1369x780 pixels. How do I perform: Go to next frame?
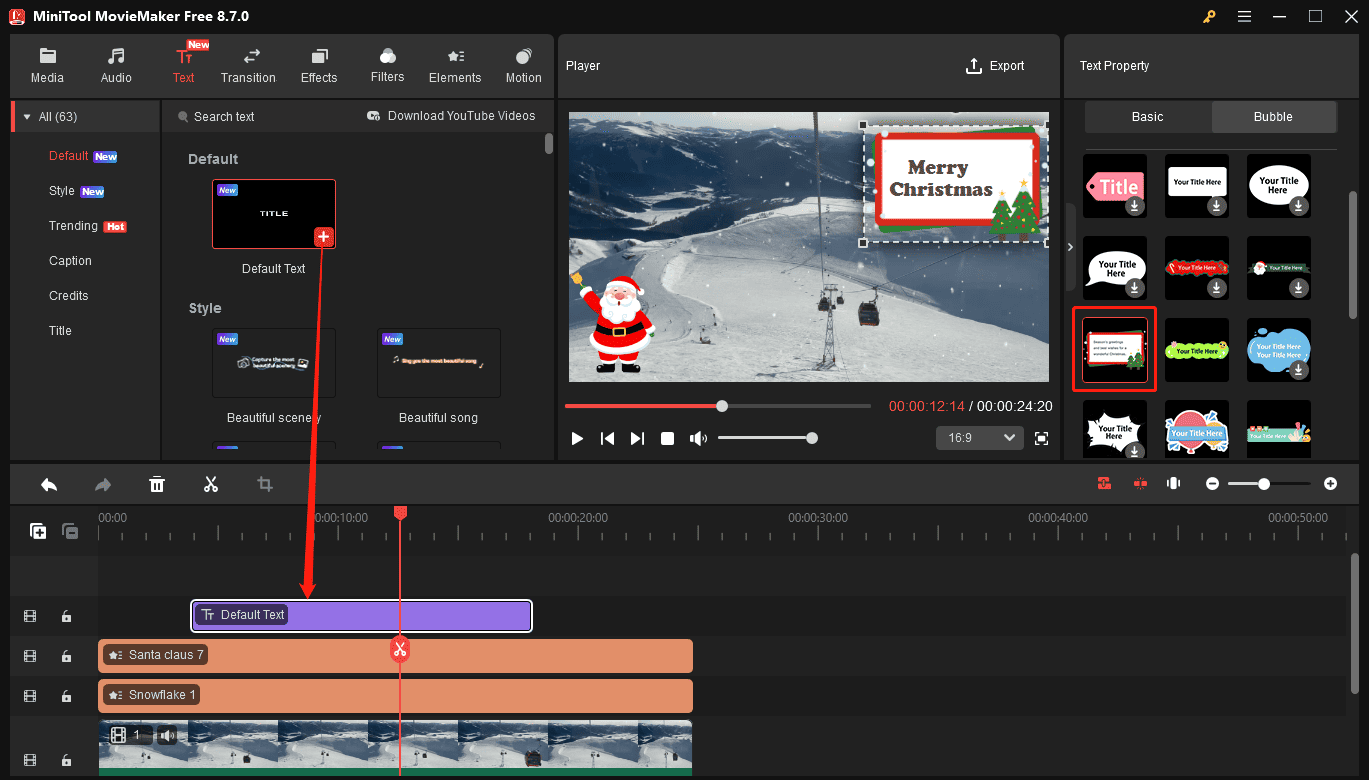point(637,438)
